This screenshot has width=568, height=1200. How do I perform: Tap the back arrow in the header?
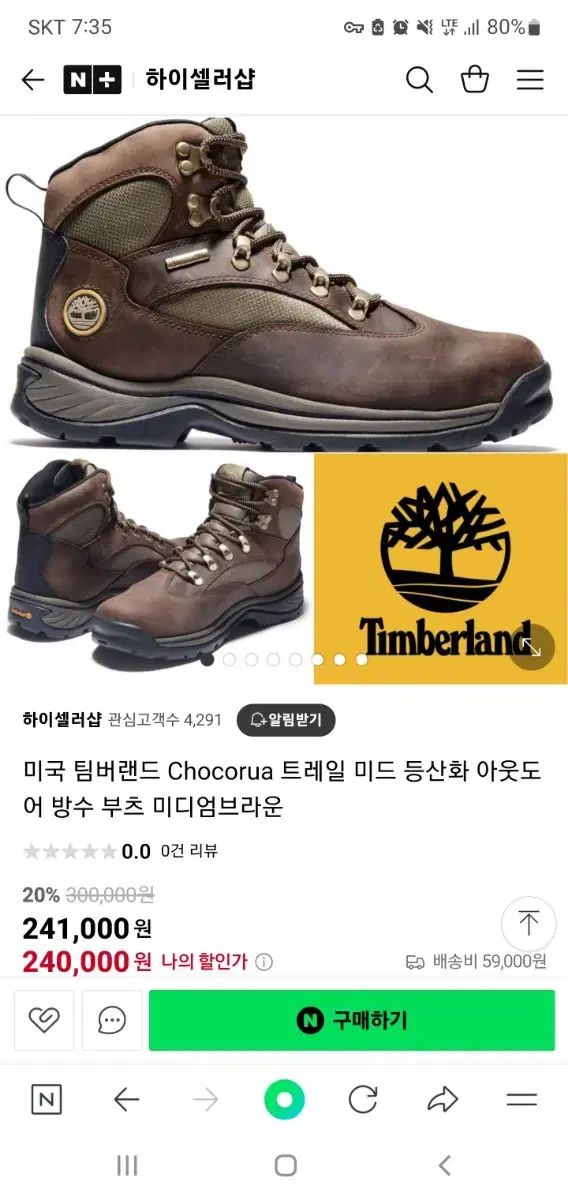pos(33,80)
